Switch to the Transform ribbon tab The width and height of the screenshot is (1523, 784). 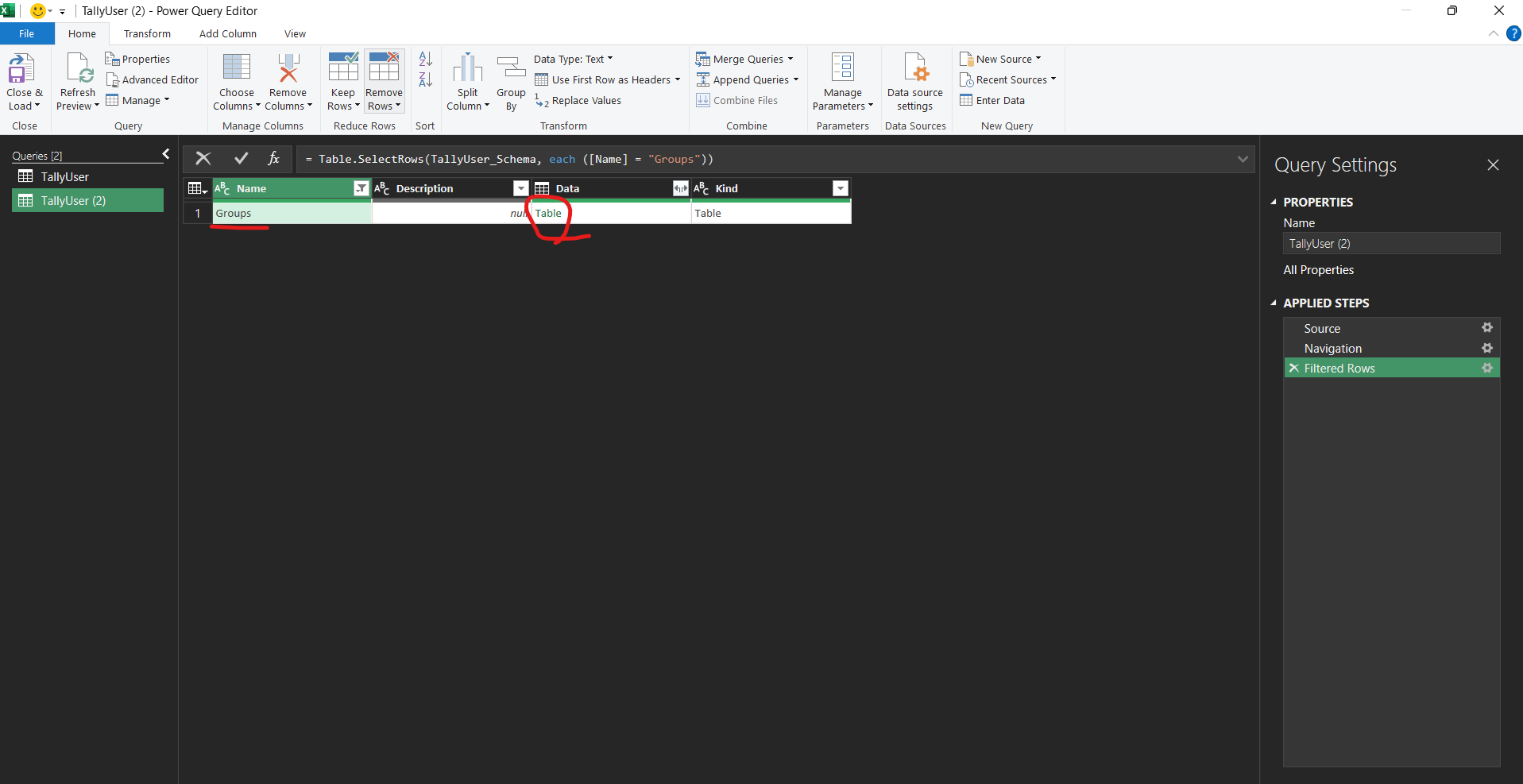pyautogui.click(x=147, y=34)
